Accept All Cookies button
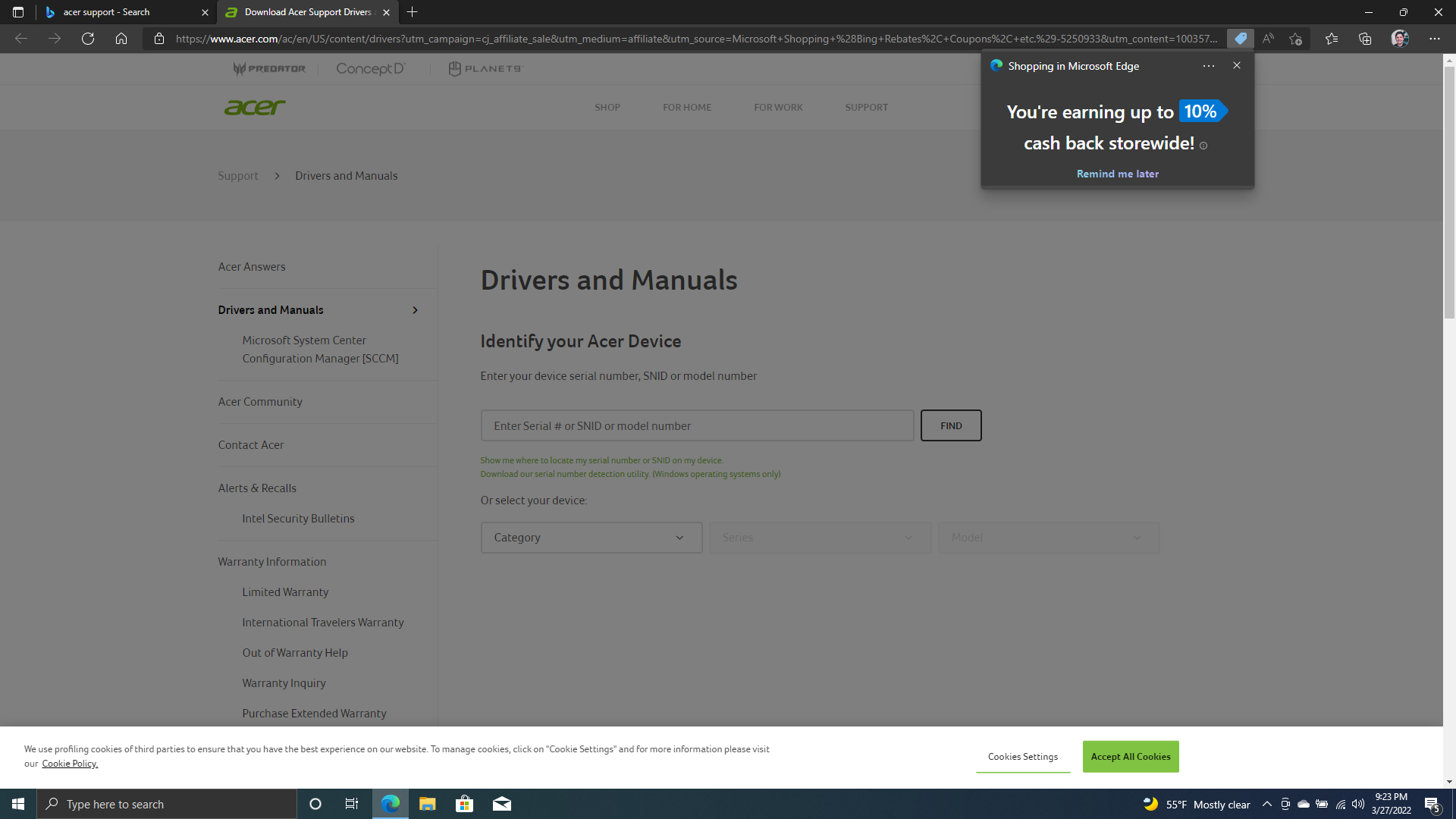Viewport: 1456px width, 819px height. tap(1131, 757)
